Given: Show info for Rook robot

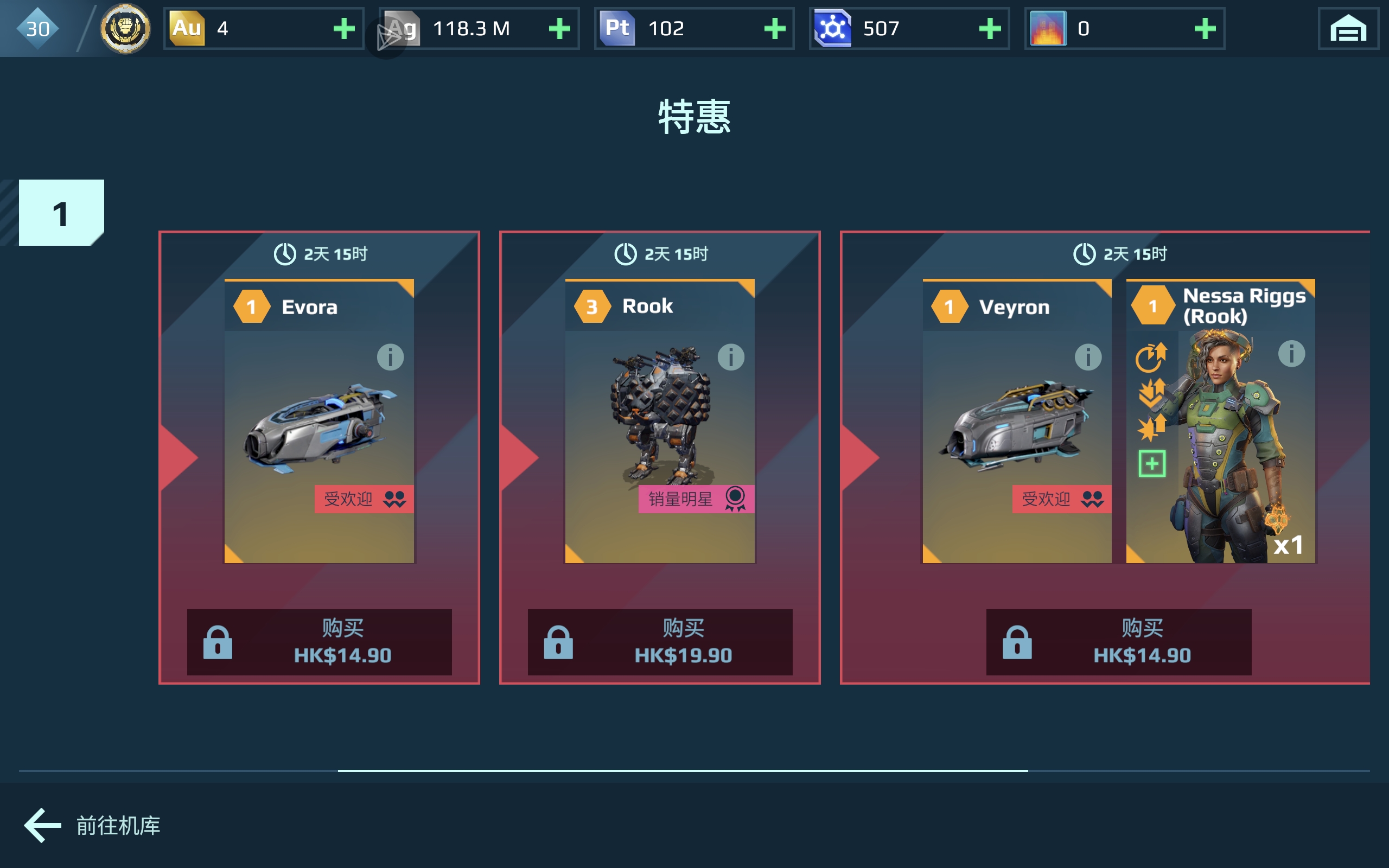Looking at the screenshot, I should pyautogui.click(x=731, y=357).
